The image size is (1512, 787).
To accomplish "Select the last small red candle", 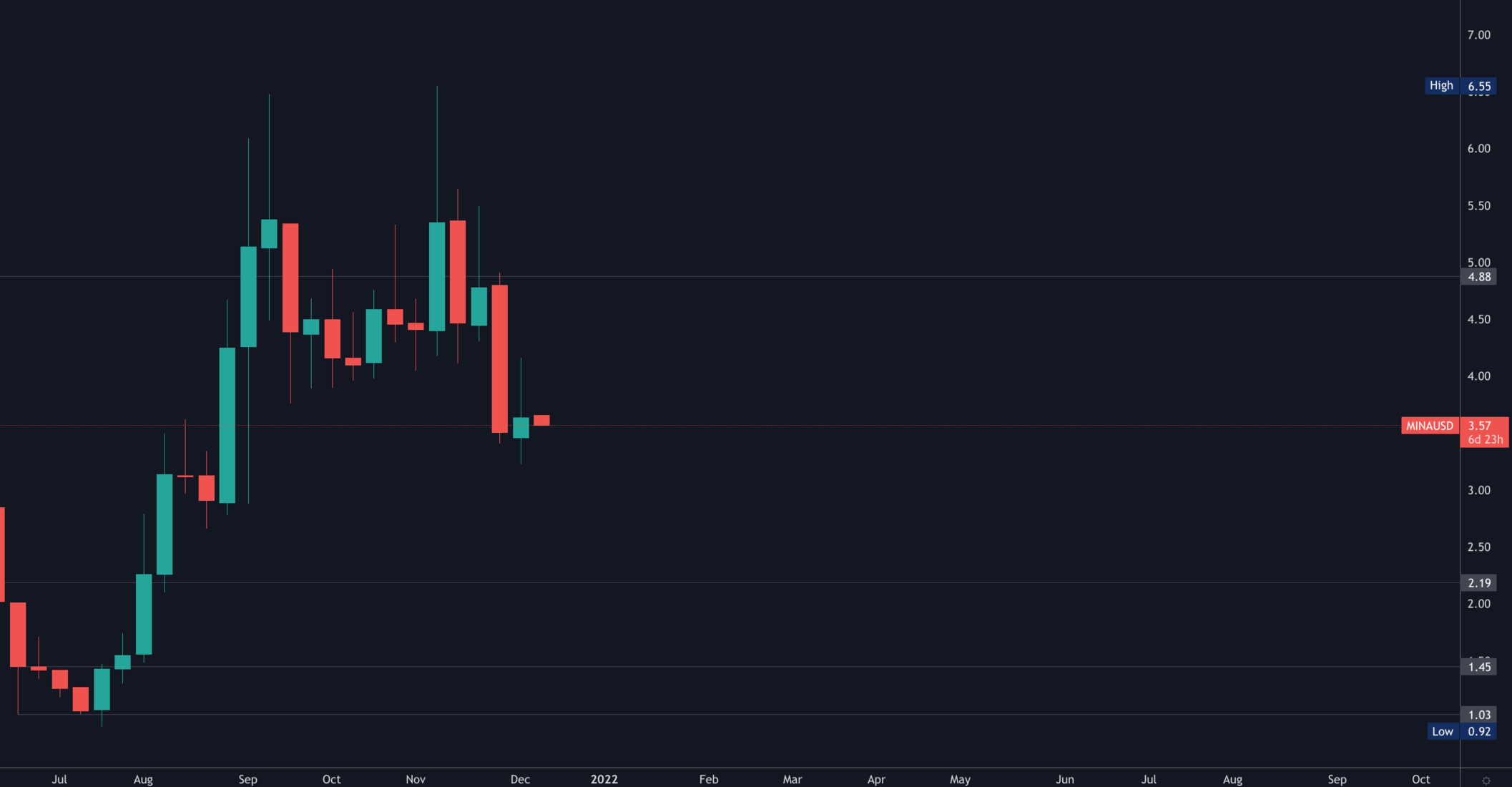I will 541,421.
